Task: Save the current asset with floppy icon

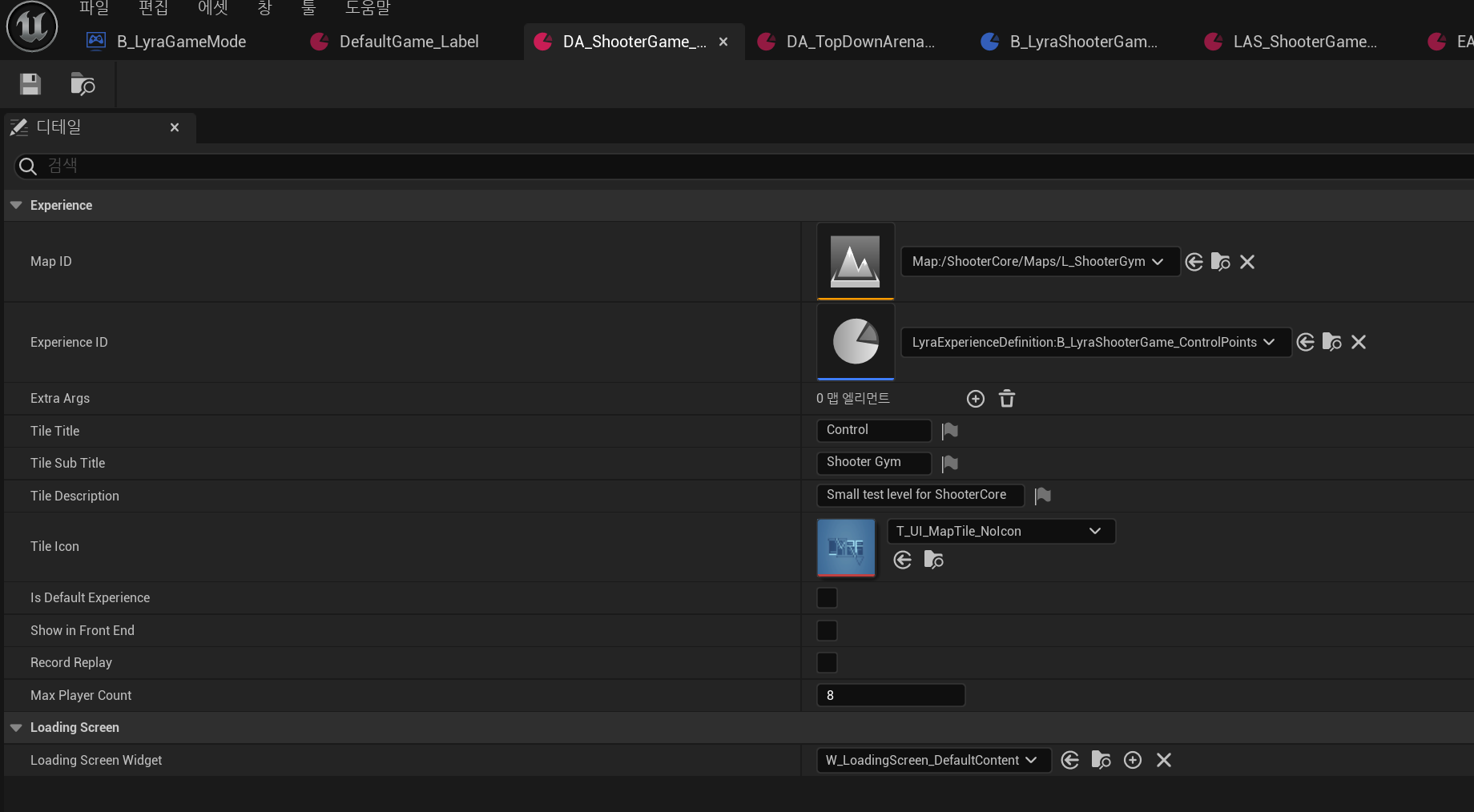Action: coord(30,84)
